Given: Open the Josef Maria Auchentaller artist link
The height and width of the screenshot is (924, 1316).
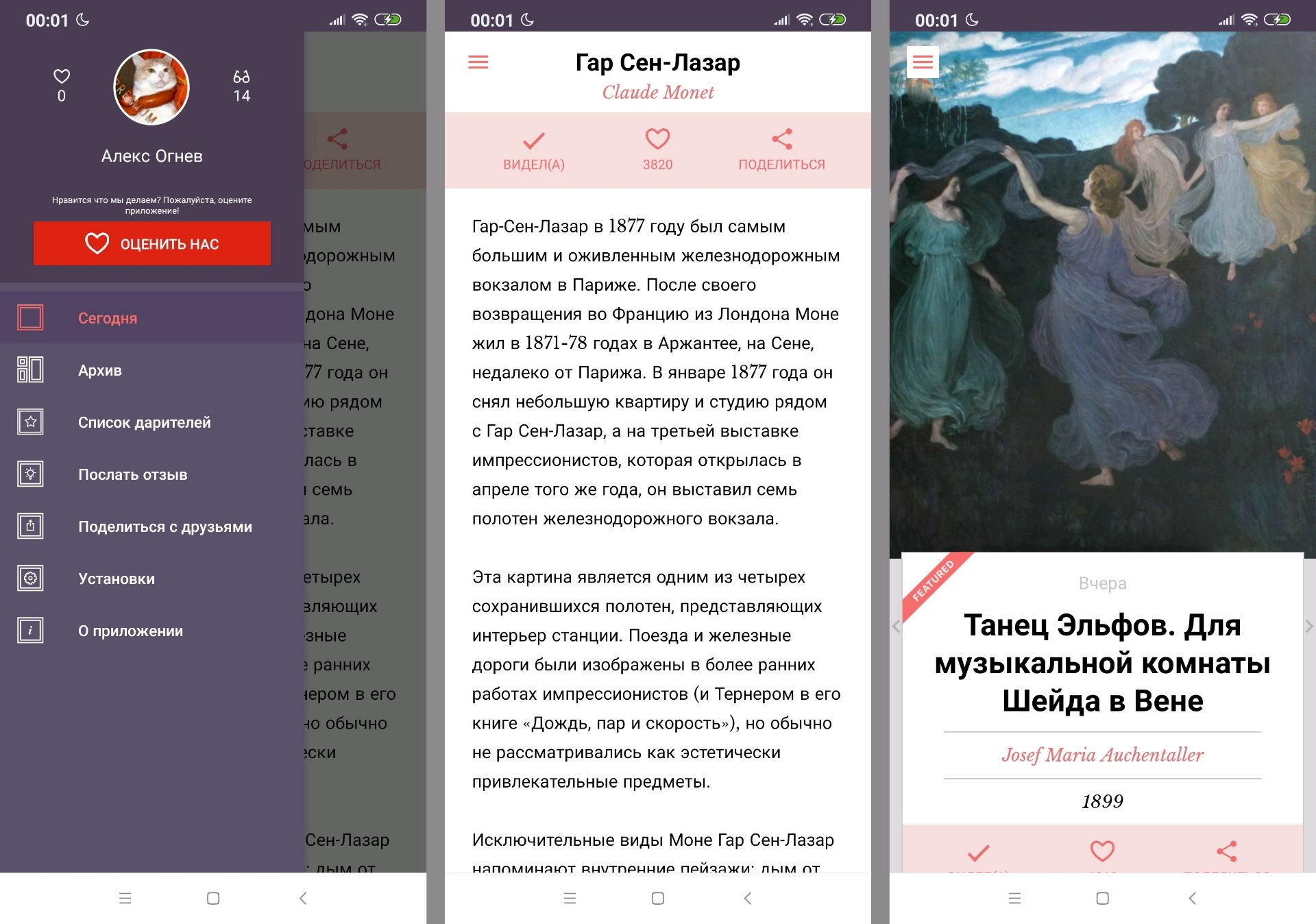Looking at the screenshot, I should click(x=1102, y=755).
